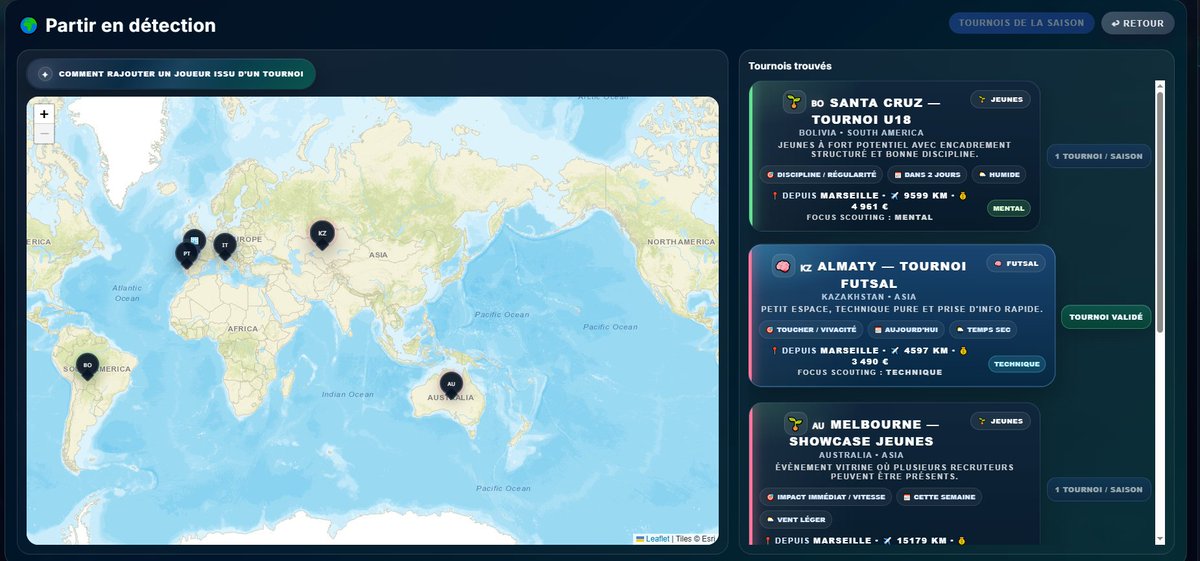Click pin icon before Depuis Marseille on Almaty card
Image resolution: width=1200 pixels, height=561 pixels.
777,351
